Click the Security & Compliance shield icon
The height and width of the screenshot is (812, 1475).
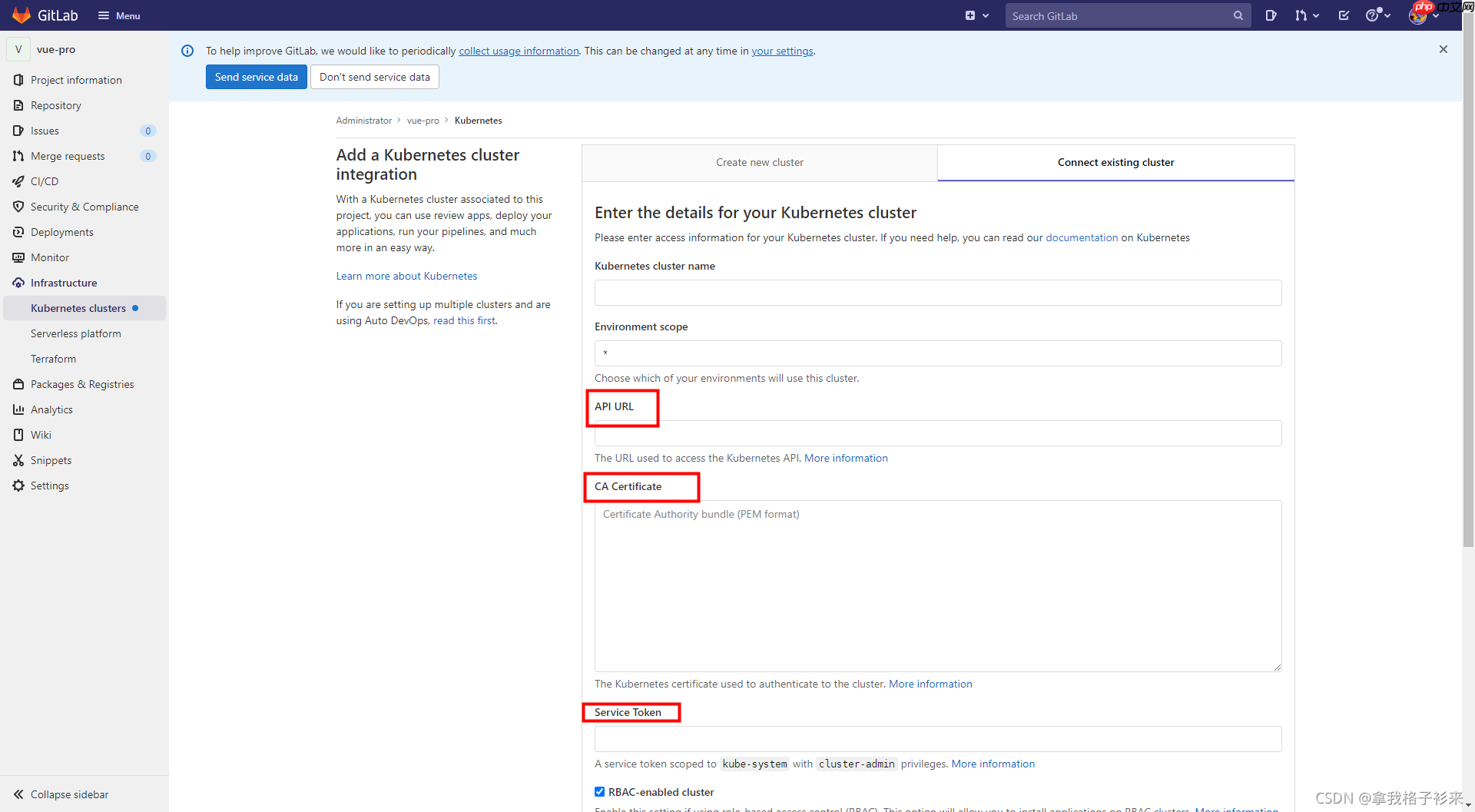18,207
